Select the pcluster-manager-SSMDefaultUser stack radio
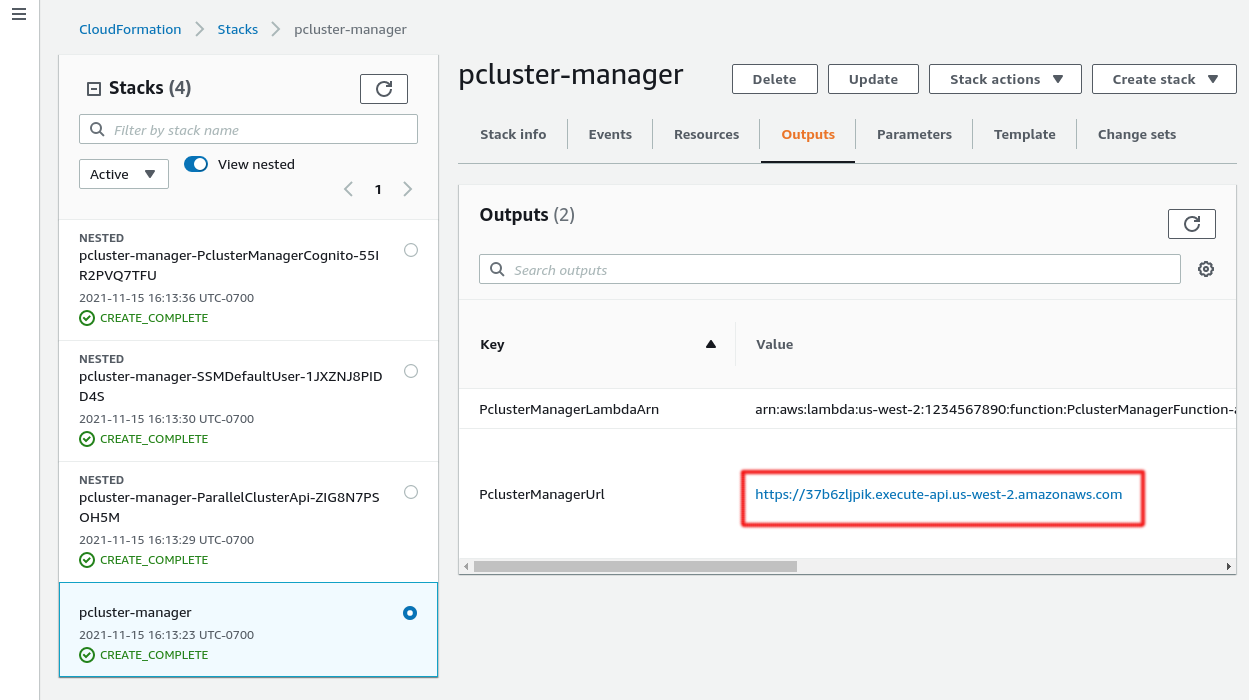Image resolution: width=1249 pixels, height=700 pixels. point(411,371)
